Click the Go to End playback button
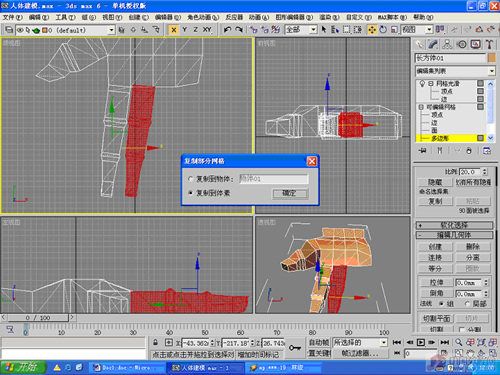The image size is (500, 375). 445,342
